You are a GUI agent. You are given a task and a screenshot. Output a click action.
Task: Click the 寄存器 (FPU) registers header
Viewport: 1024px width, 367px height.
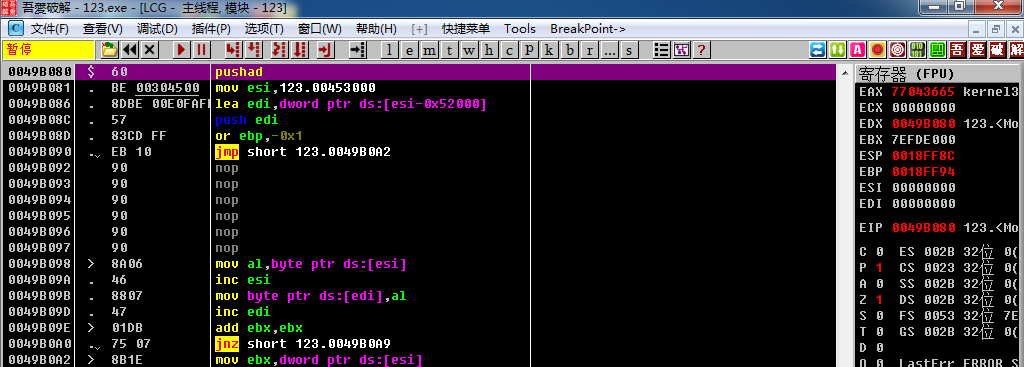point(938,73)
